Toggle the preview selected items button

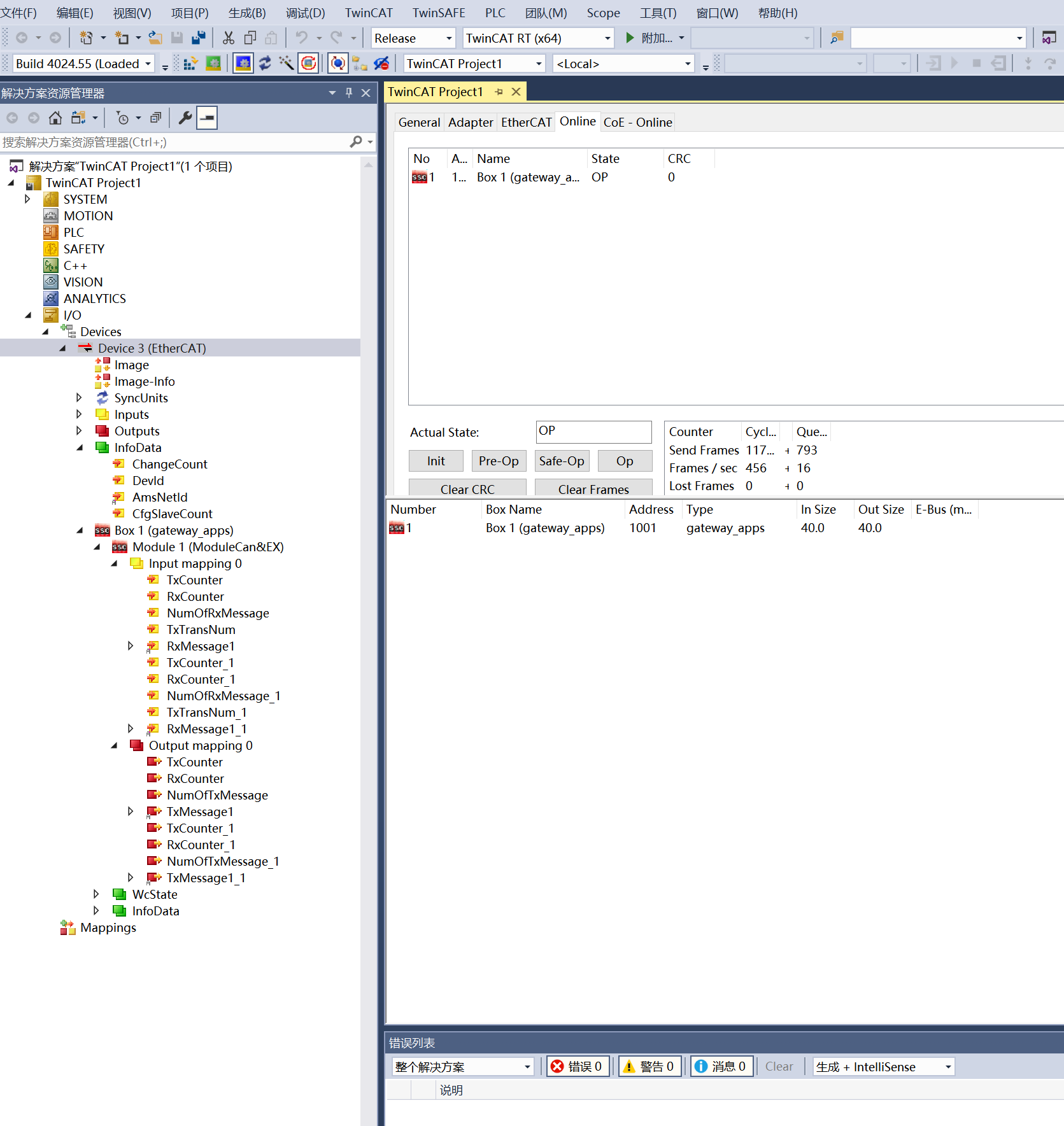point(207,118)
